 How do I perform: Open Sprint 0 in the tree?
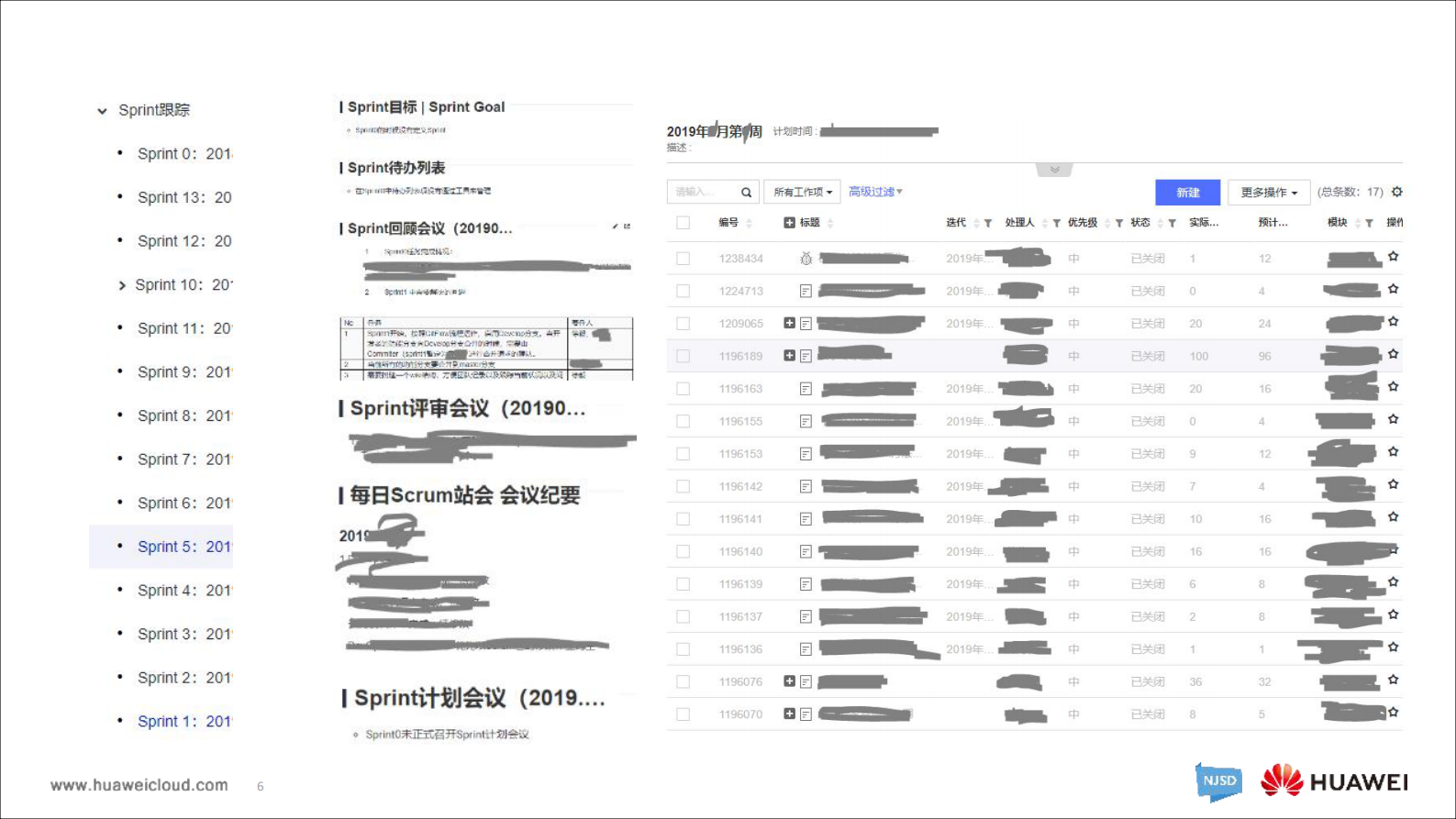pyautogui.click(x=184, y=154)
